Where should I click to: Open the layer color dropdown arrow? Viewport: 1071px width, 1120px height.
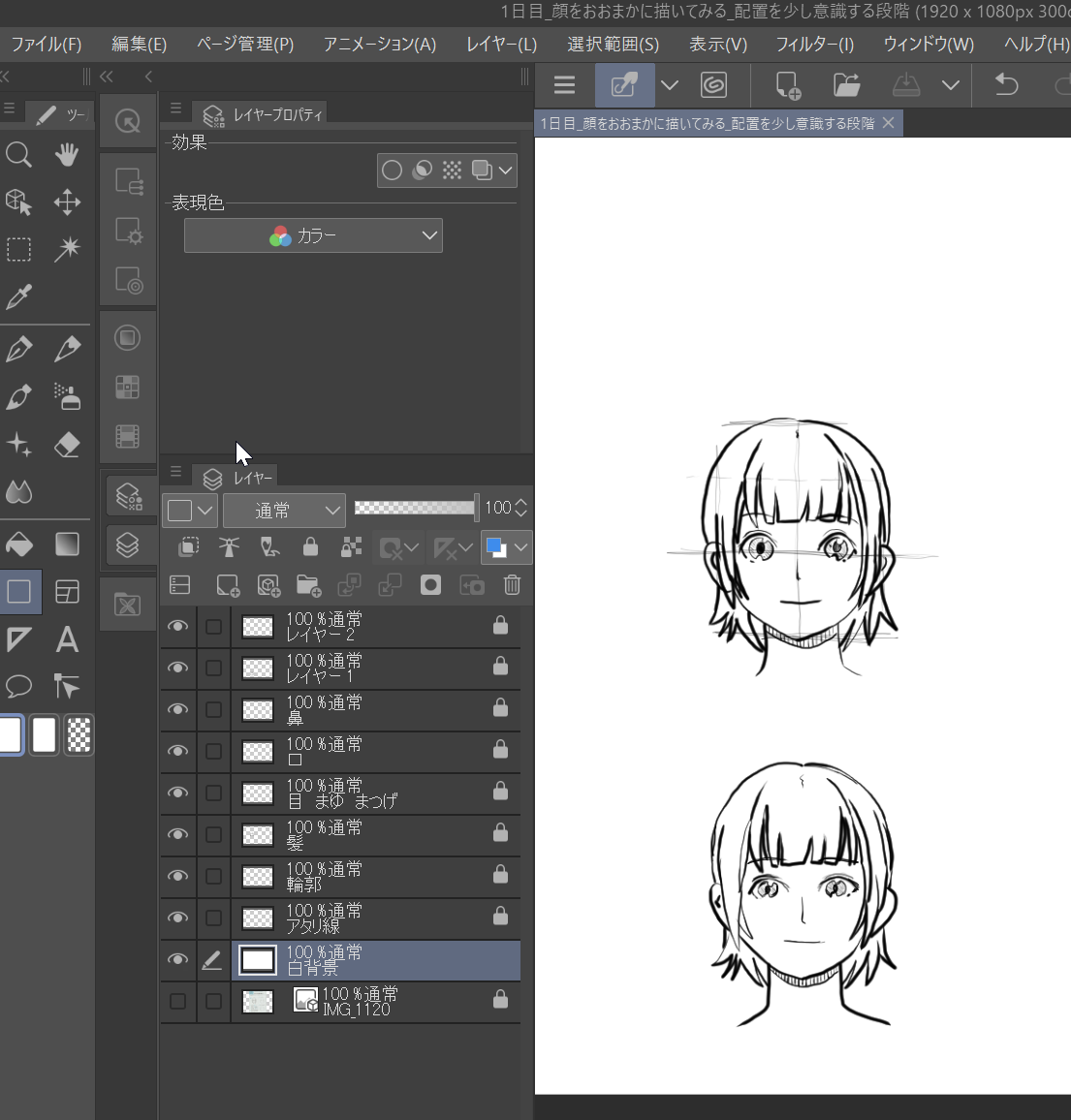pos(521,547)
